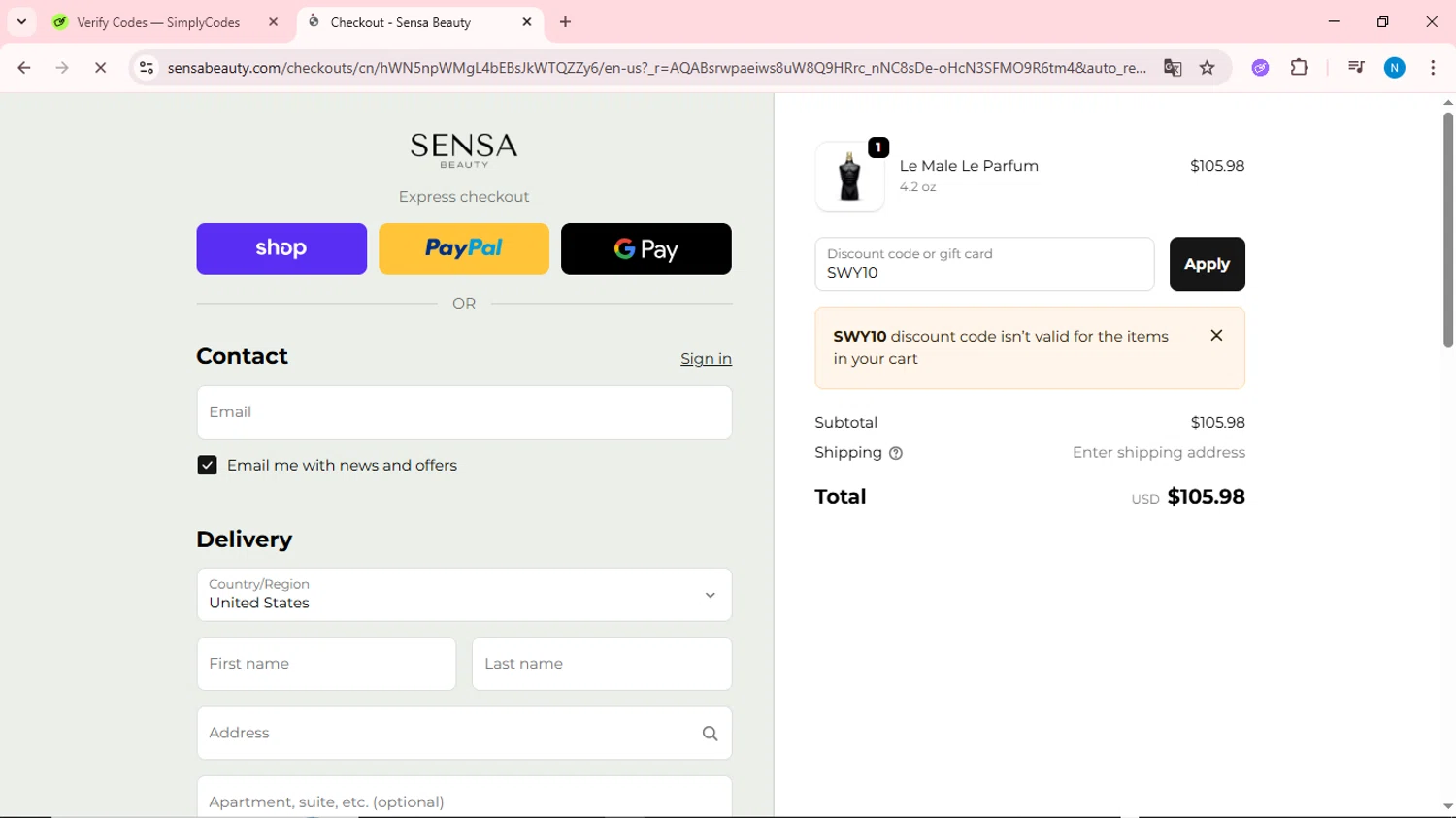The width and height of the screenshot is (1456, 818).
Task: Click the browser address bar URL
Action: click(x=656, y=68)
